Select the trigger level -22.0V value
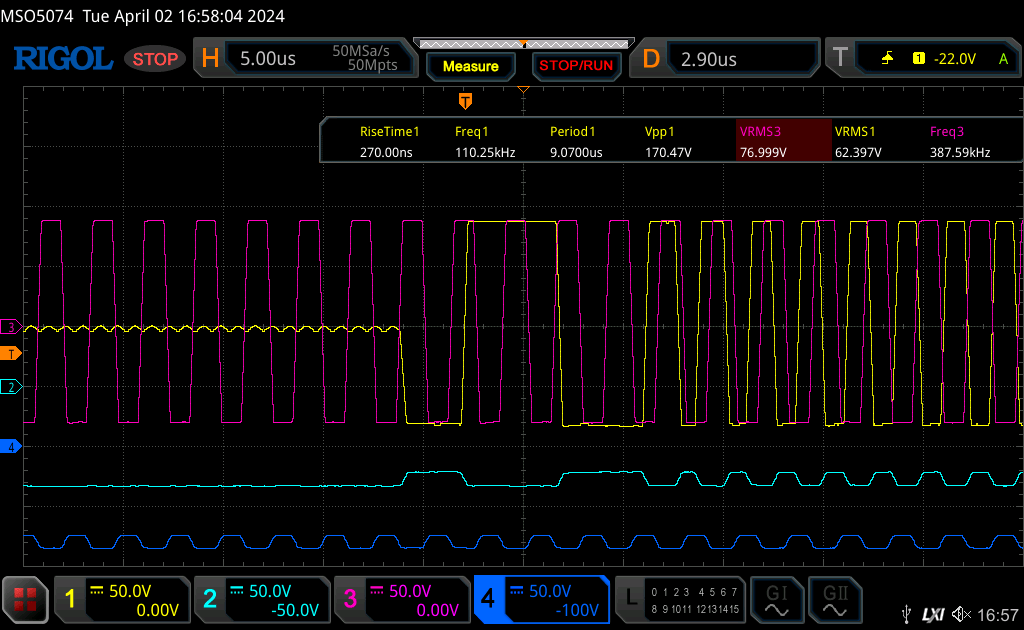 [954, 59]
